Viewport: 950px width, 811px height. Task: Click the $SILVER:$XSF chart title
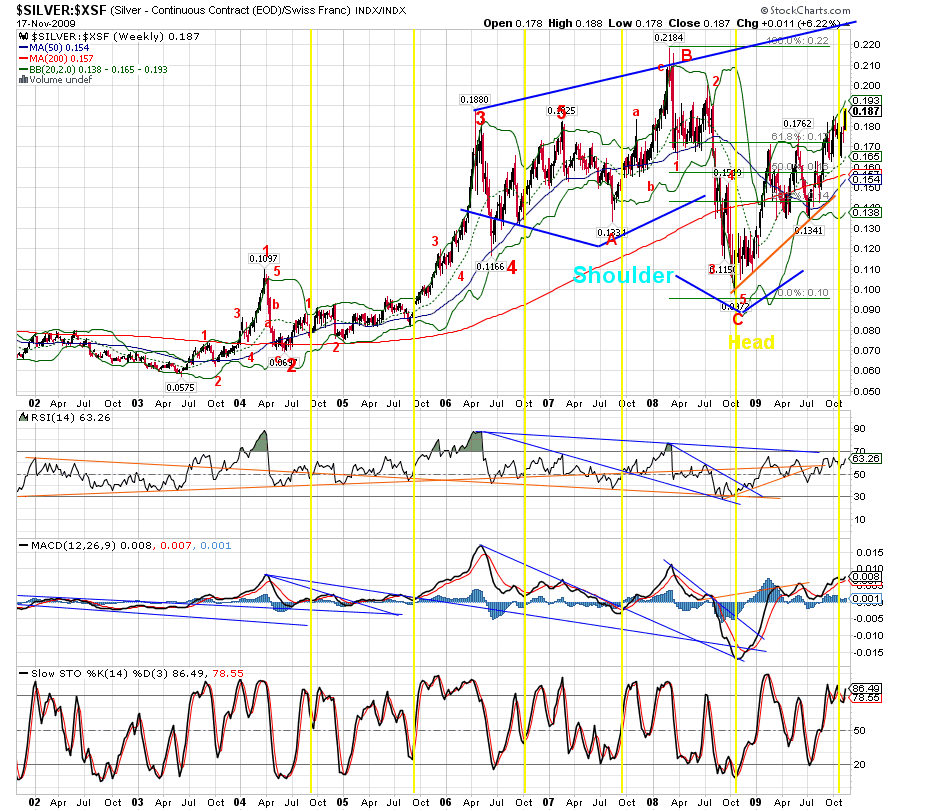61,10
